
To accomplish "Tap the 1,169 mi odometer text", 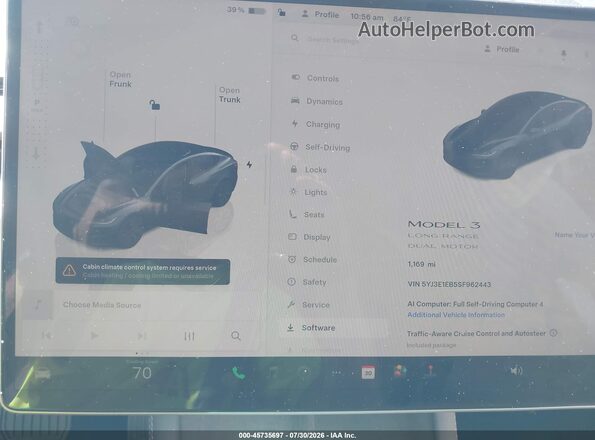I will point(421,264).
